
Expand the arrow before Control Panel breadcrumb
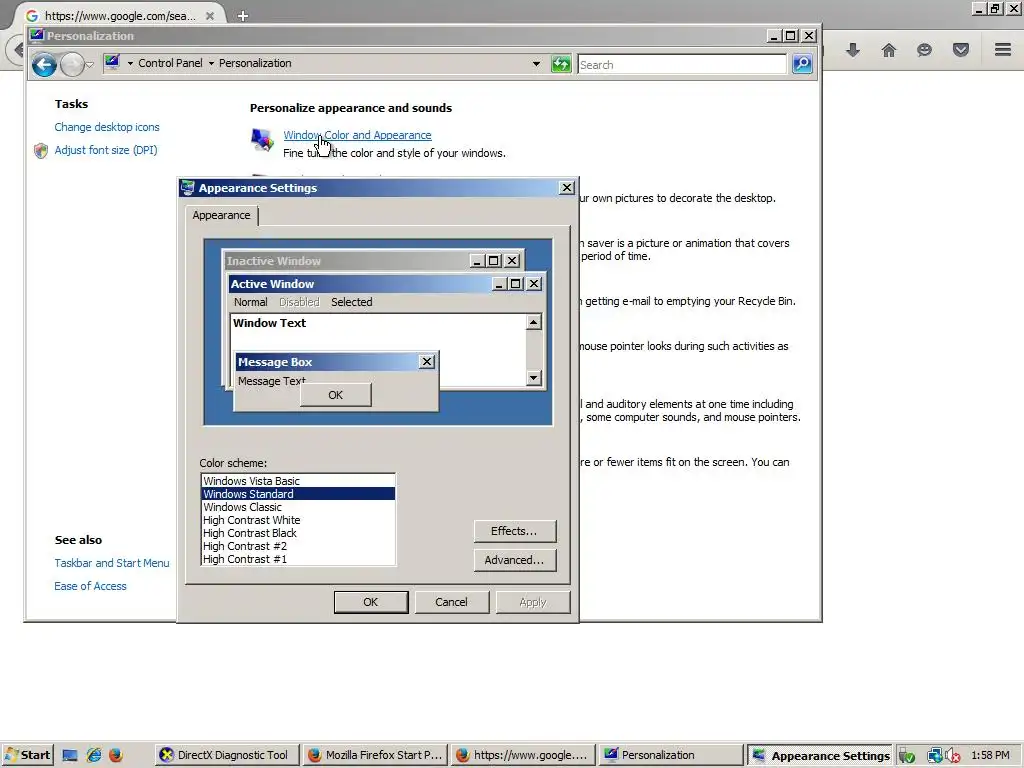pos(130,63)
